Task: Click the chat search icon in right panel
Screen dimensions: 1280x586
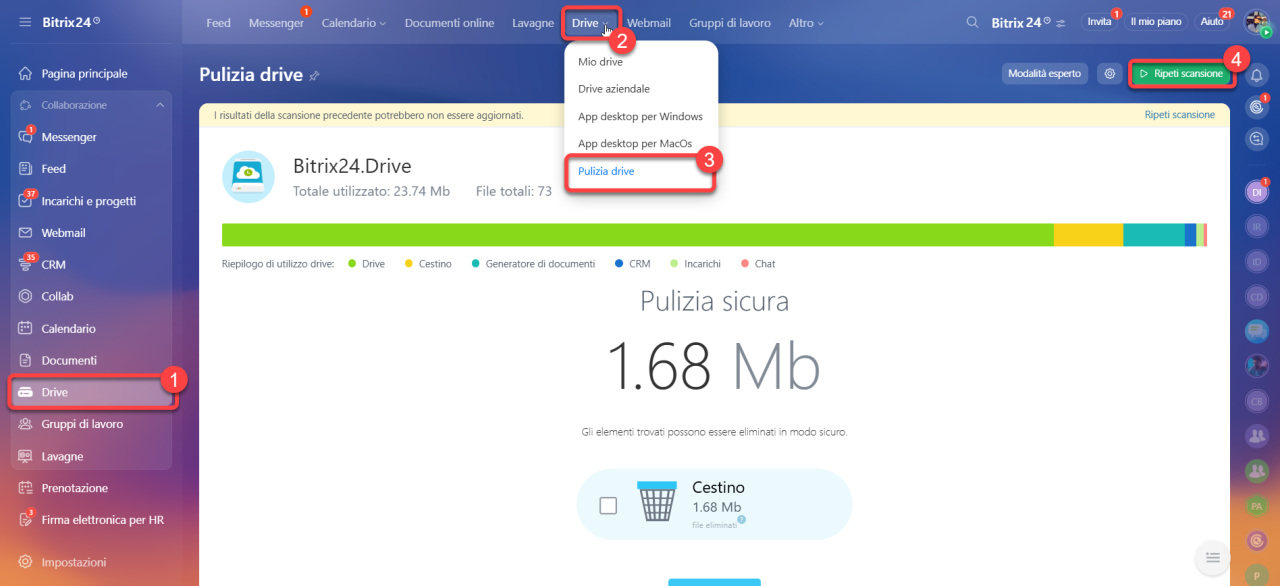Action: 1257,139
